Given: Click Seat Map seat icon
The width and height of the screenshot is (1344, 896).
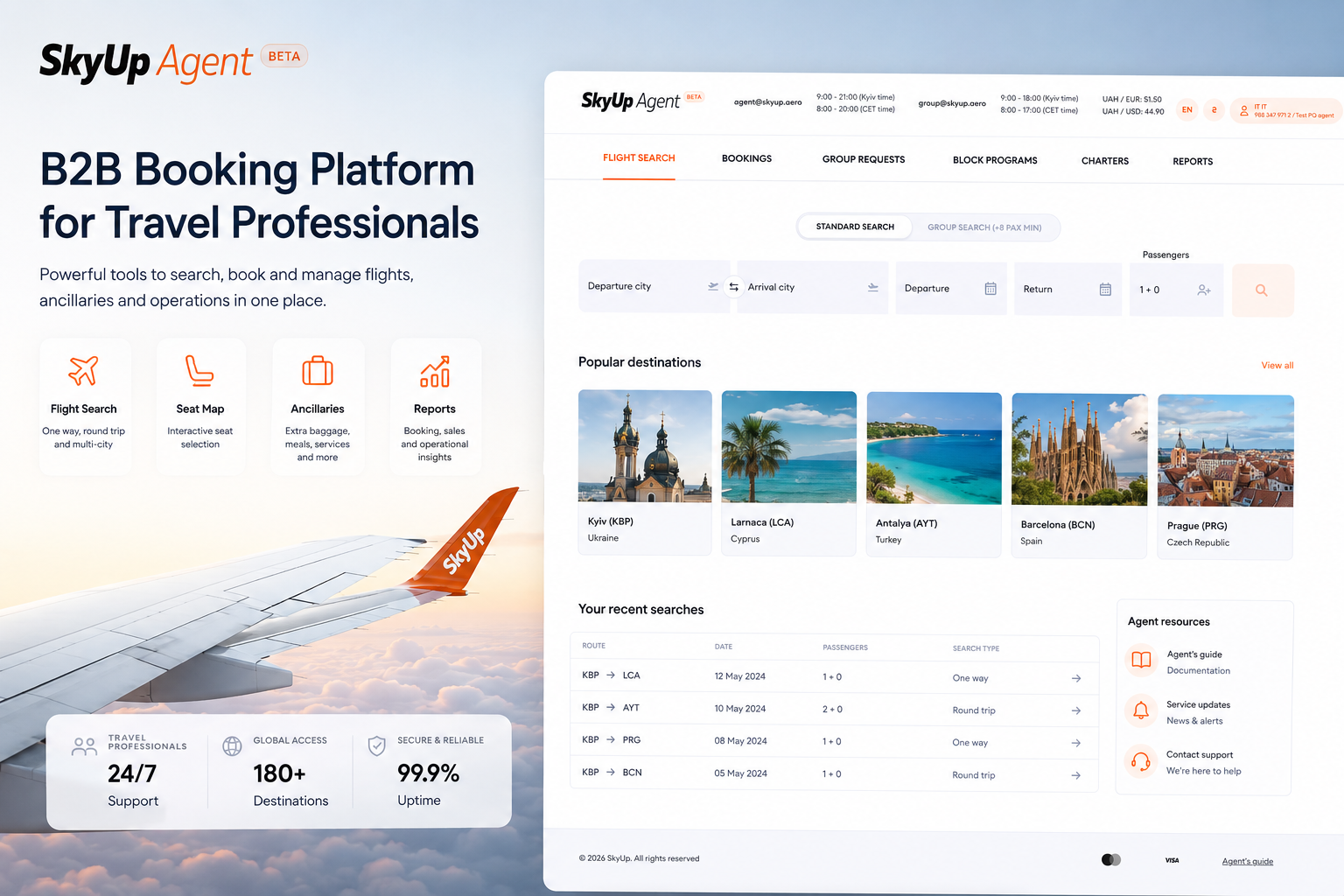Looking at the screenshot, I should (199, 371).
